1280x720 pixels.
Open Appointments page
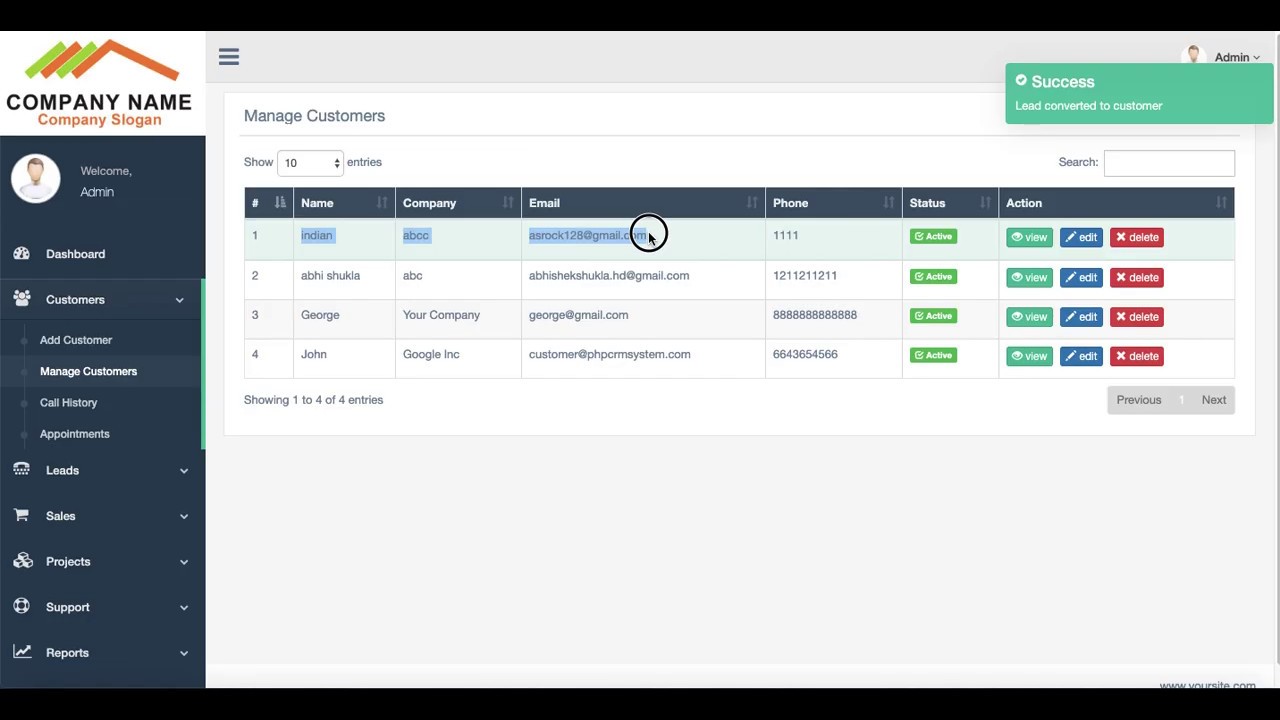click(74, 434)
